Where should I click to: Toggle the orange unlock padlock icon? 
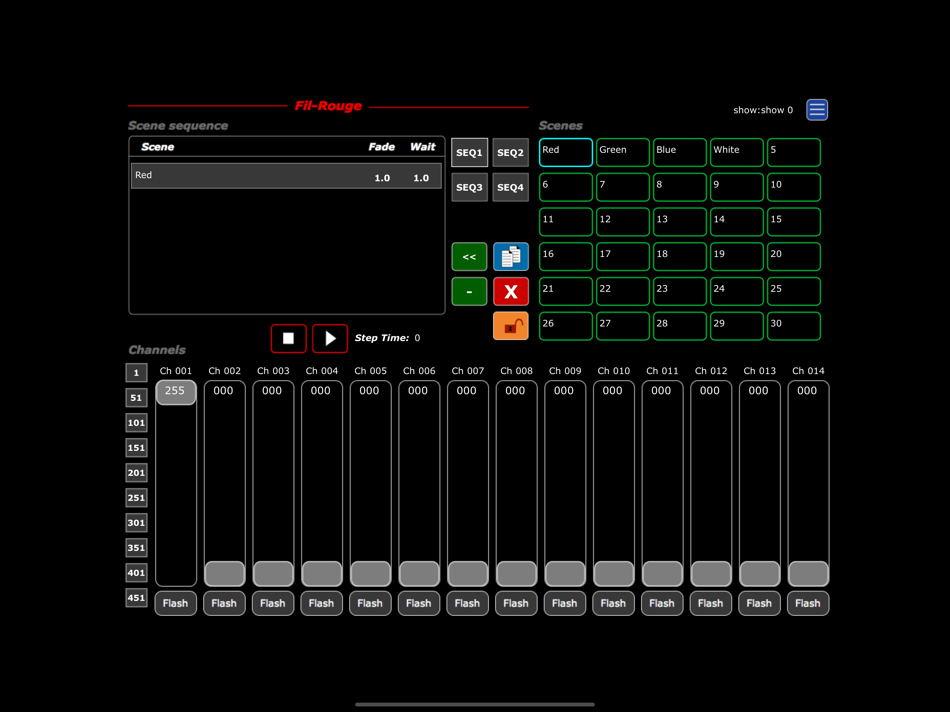coord(511,326)
